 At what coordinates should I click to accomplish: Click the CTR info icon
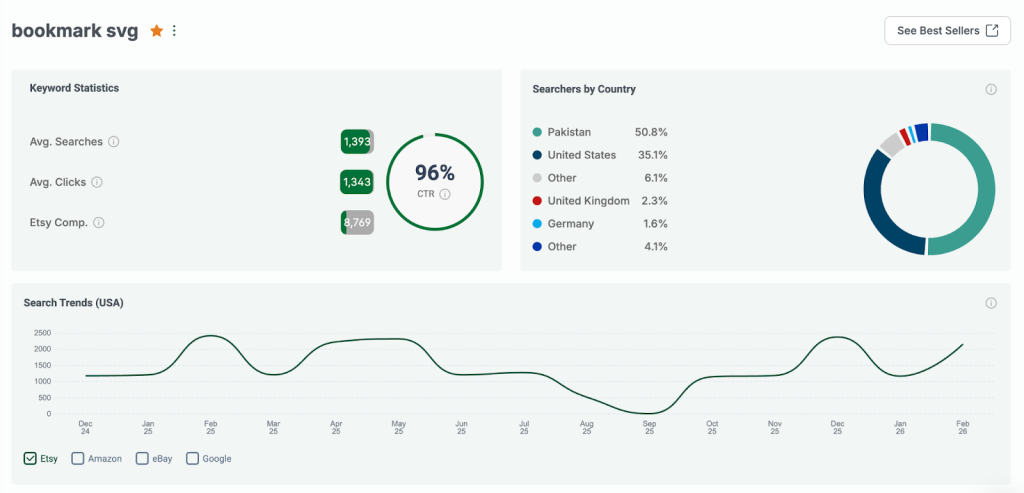(x=445, y=194)
